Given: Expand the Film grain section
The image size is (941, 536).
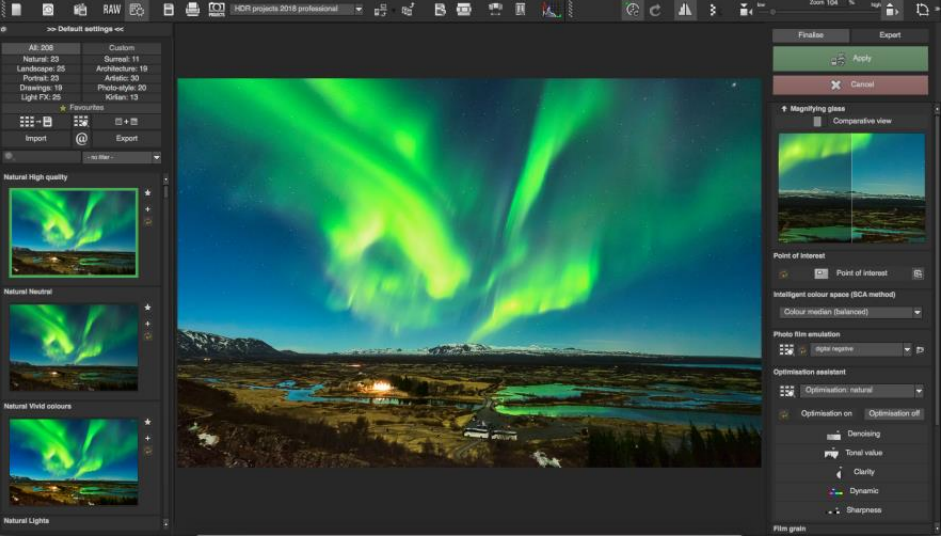Looking at the screenshot, I should 789,529.
